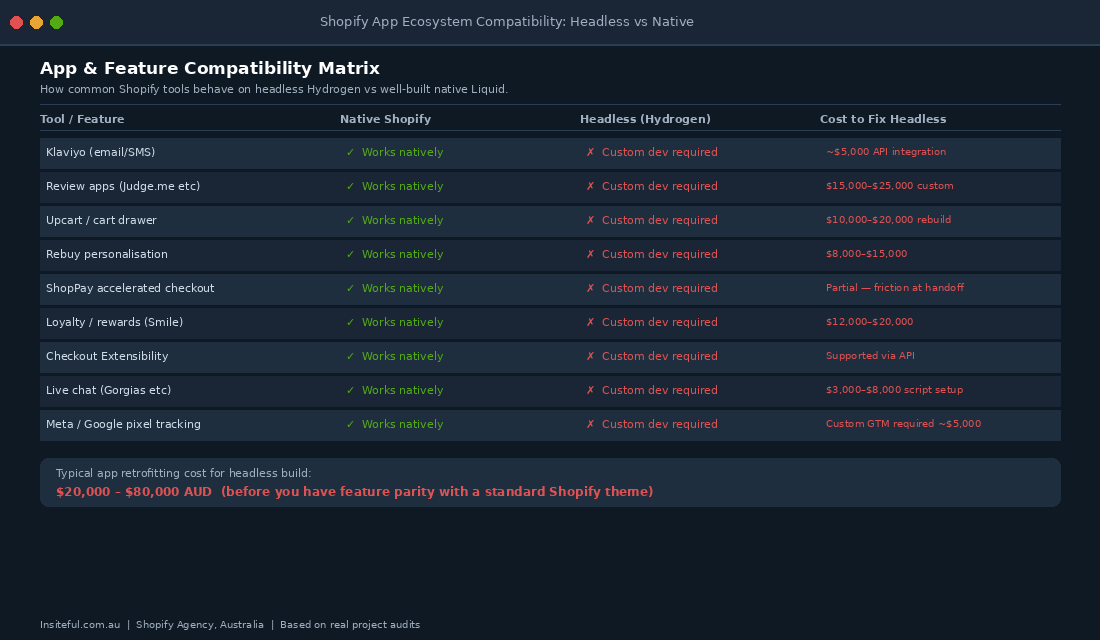Click the Headless (Hydrogen) column header

645,119
